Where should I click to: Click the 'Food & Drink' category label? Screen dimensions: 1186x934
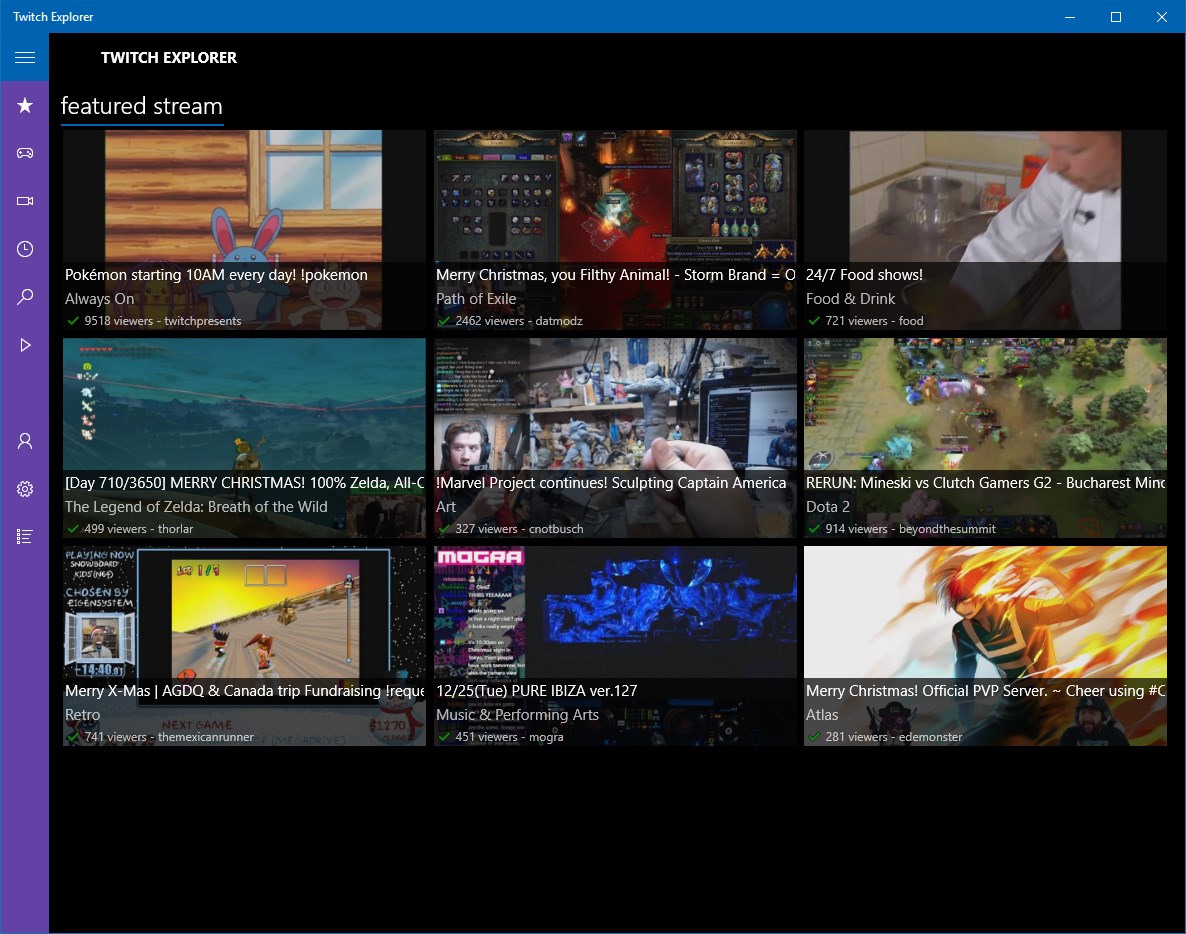tap(850, 299)
